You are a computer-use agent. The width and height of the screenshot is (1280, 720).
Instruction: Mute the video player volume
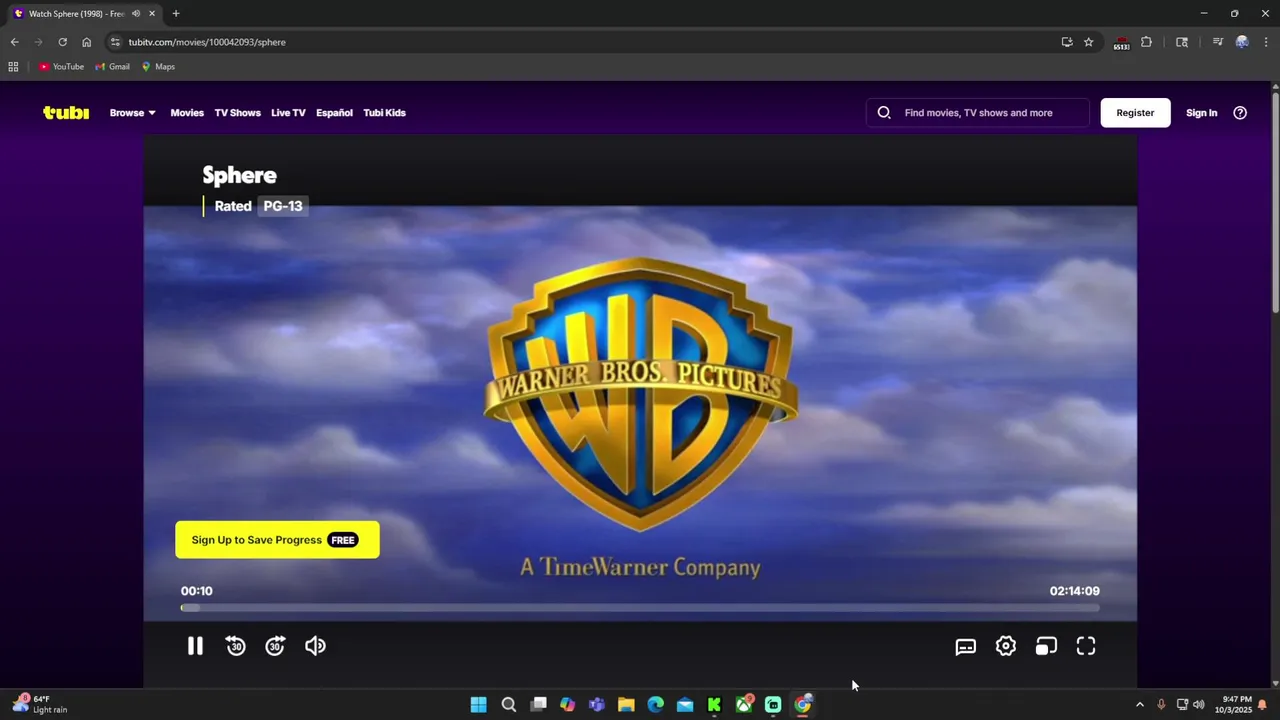pos(315,646)
